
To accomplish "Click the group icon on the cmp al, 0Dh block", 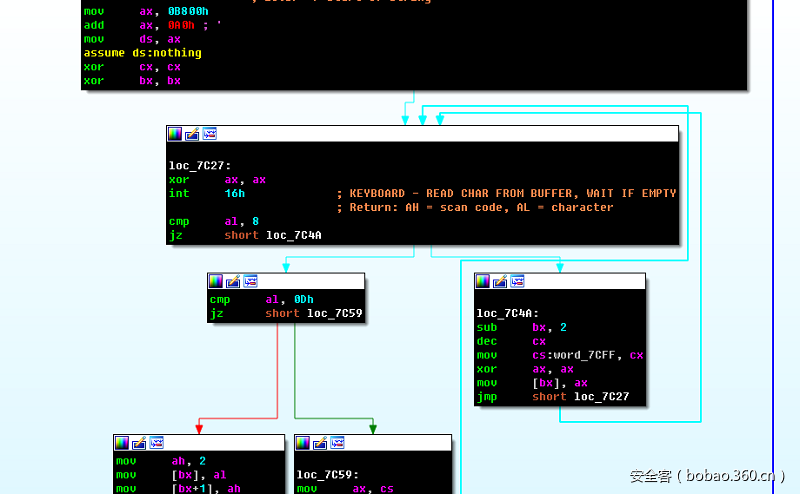I will pos(251,282).
